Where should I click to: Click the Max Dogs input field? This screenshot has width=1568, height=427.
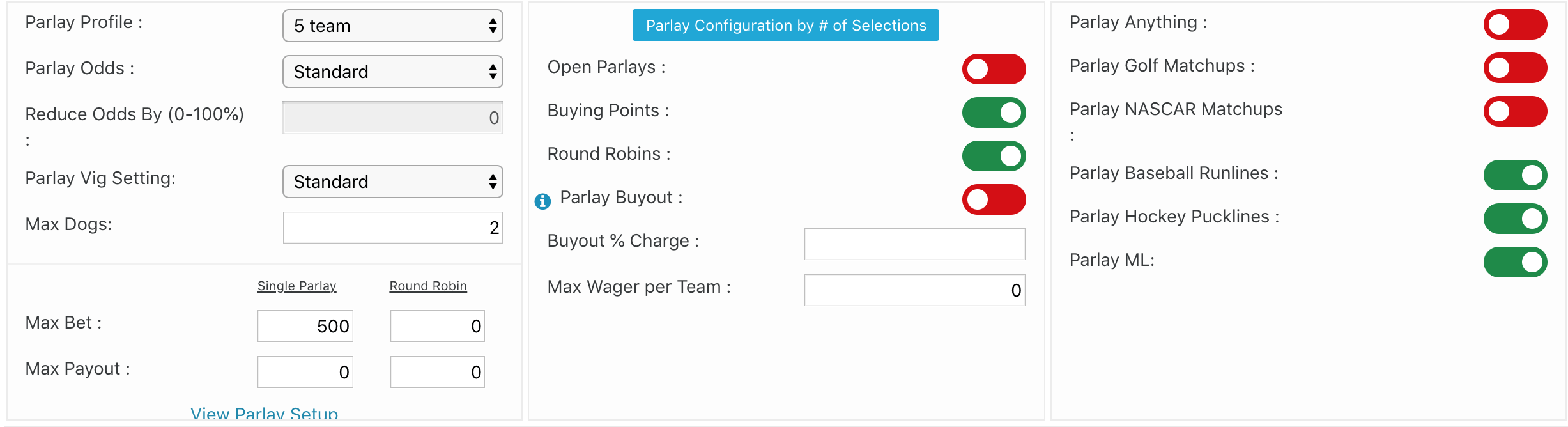392,228
